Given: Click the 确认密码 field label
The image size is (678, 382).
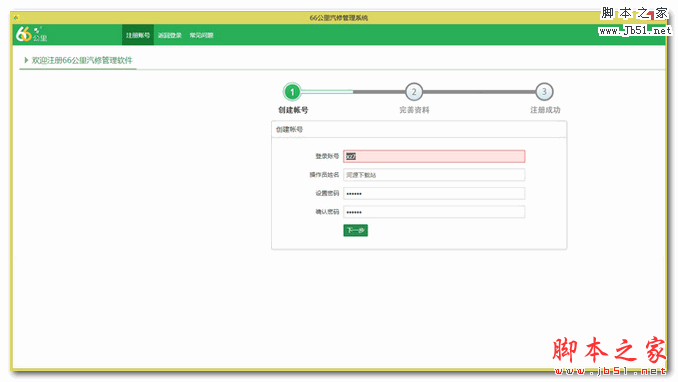Looking at the screenshot, I should [x=327, y=212].
